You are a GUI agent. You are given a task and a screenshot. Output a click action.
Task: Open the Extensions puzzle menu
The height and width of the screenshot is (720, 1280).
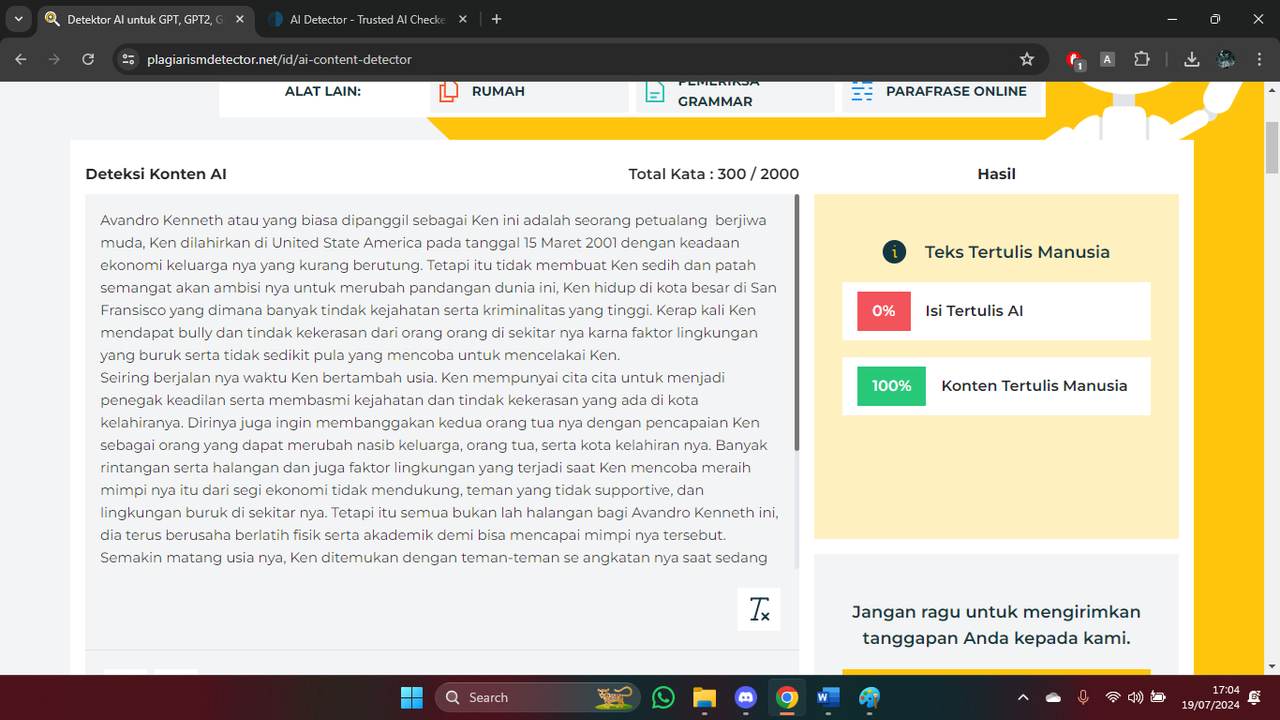click(1141, 59)
